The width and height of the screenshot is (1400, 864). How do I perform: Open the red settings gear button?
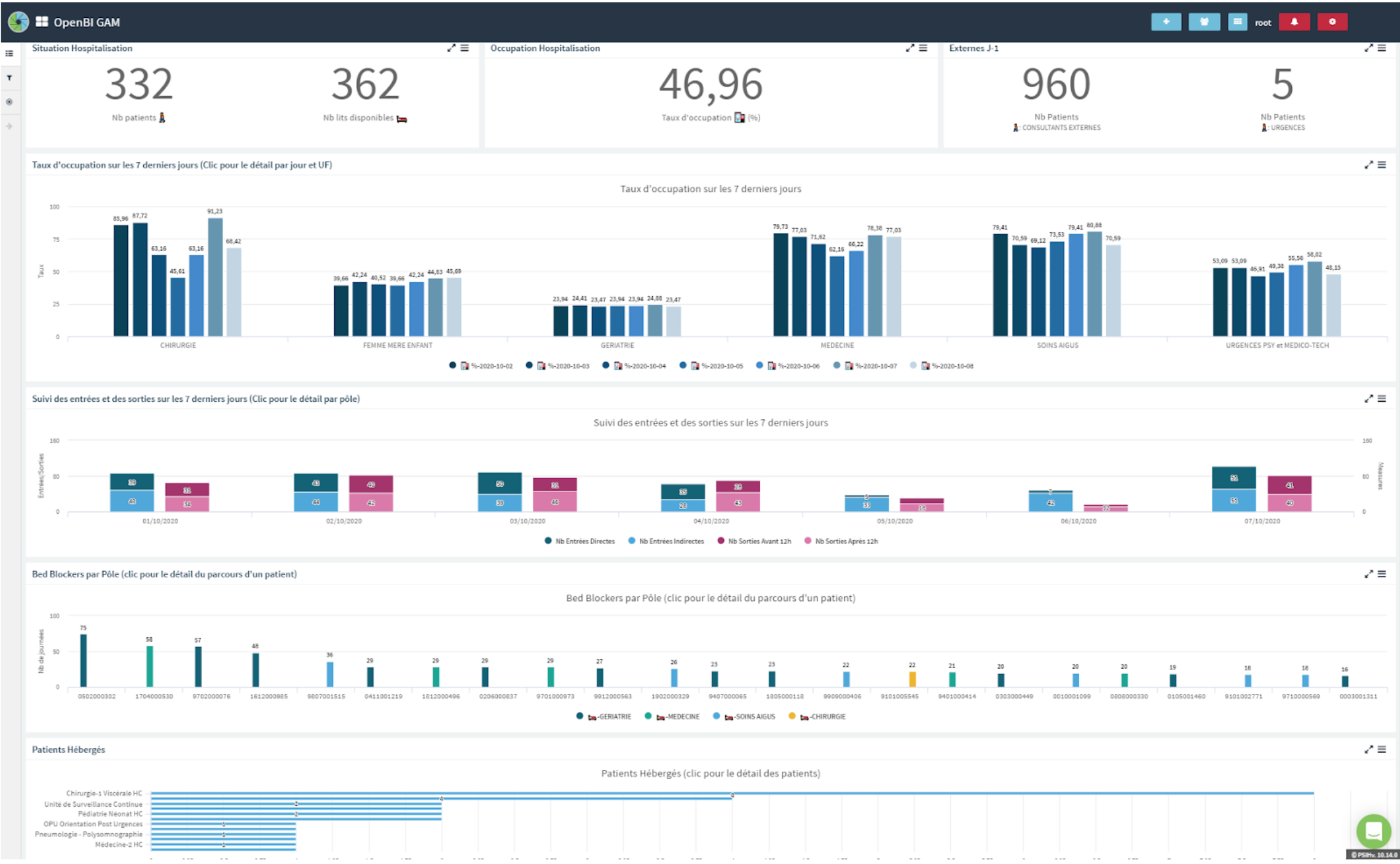coord(1332,22)
